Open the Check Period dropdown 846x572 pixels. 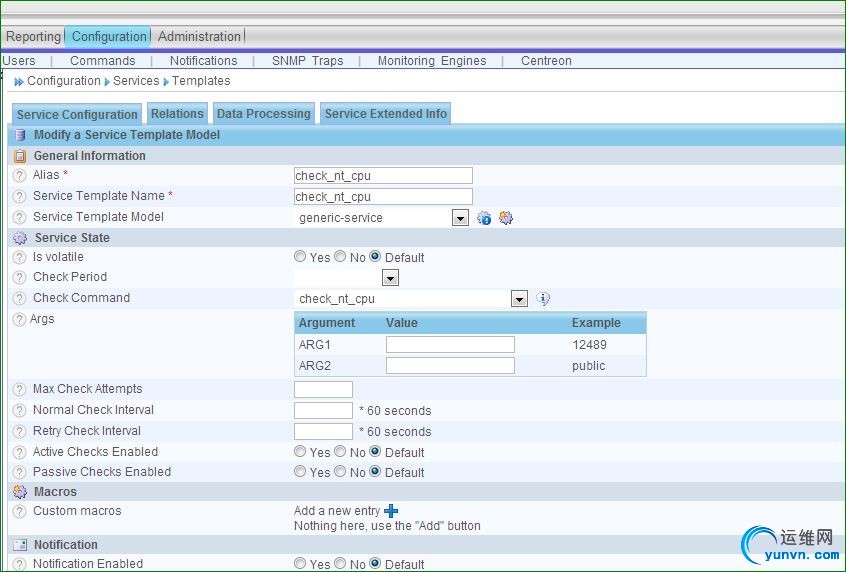point(390,278)
